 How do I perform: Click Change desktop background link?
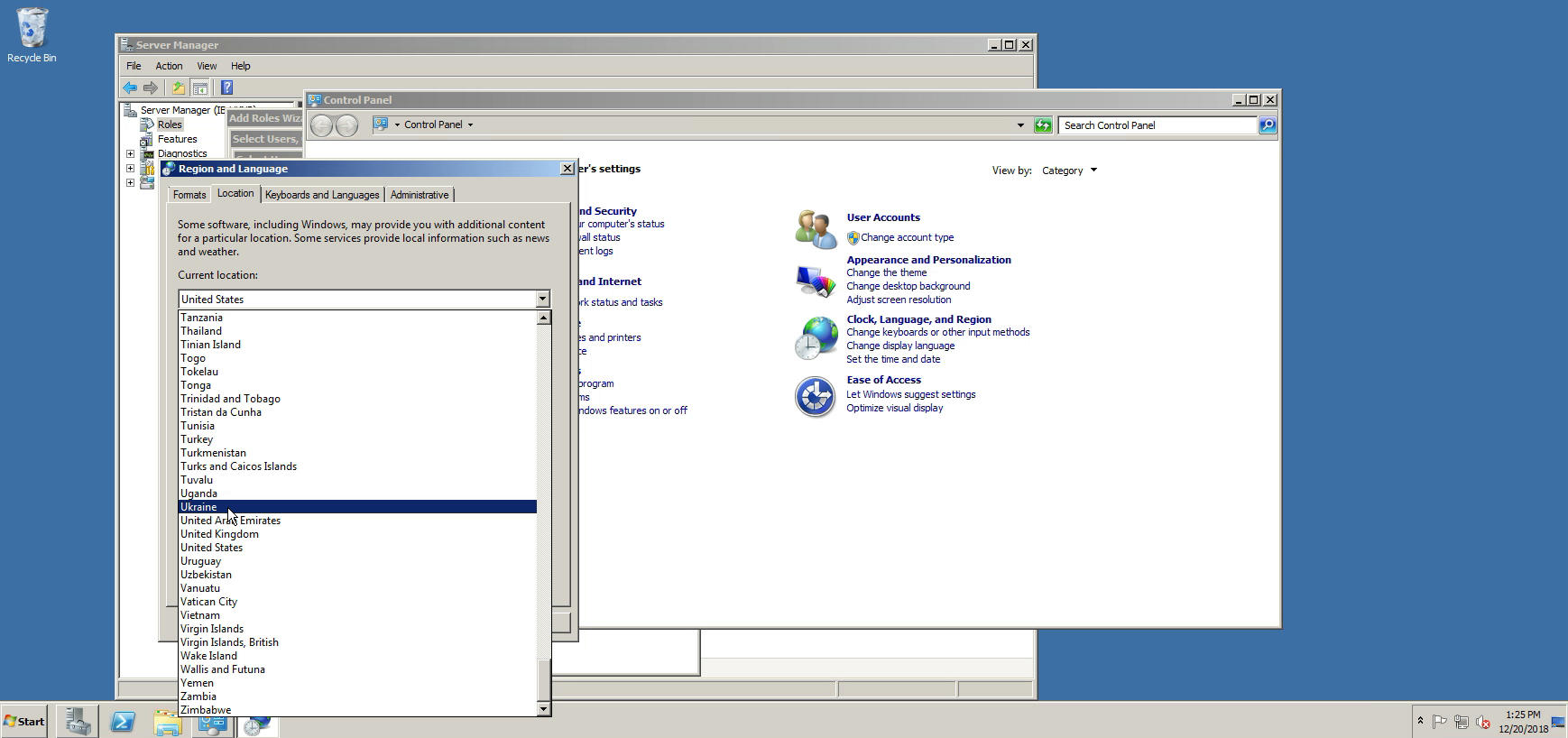[908, 286]
